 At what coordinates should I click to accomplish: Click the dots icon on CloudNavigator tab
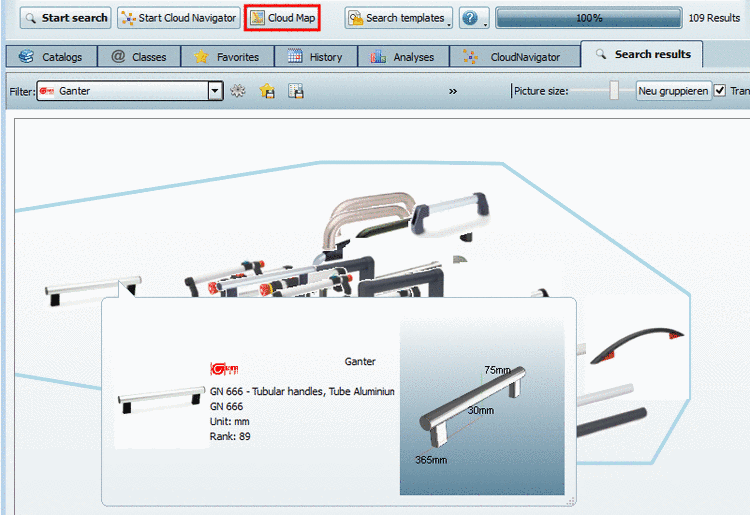click(x=471, y=56)
